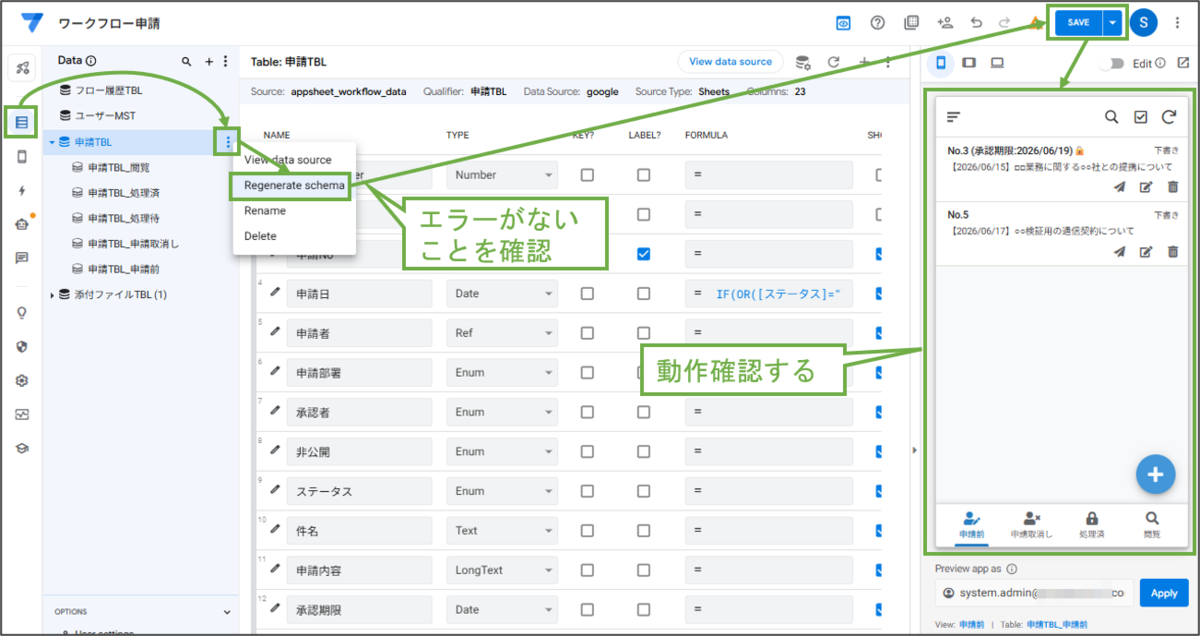The width and height of the screenshot is (1200, 636).
Task: Click the preview eye icon in top bar
Action: pos(844,23)
